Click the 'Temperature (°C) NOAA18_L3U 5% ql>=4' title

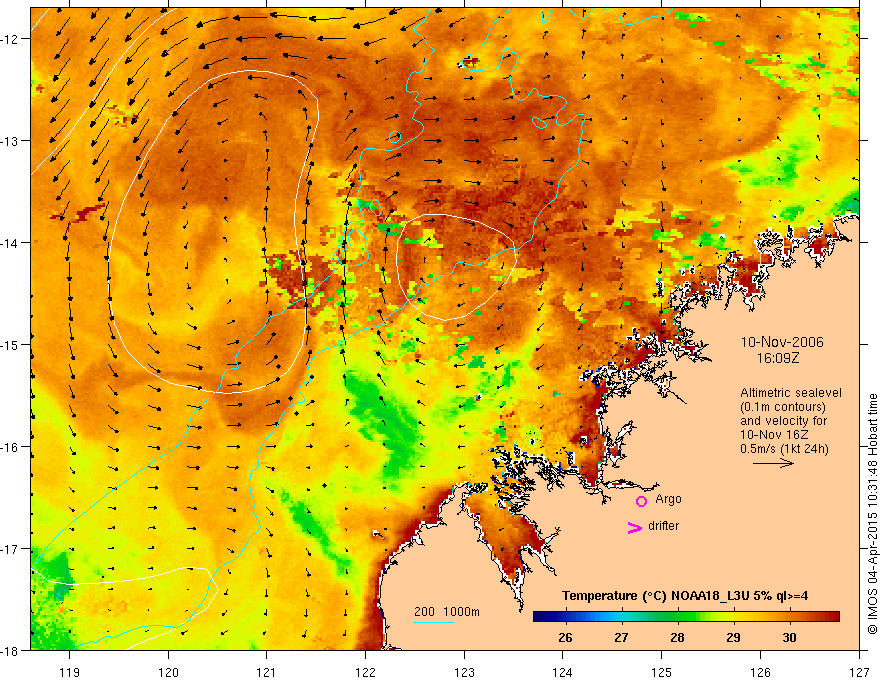coord(685,596)
